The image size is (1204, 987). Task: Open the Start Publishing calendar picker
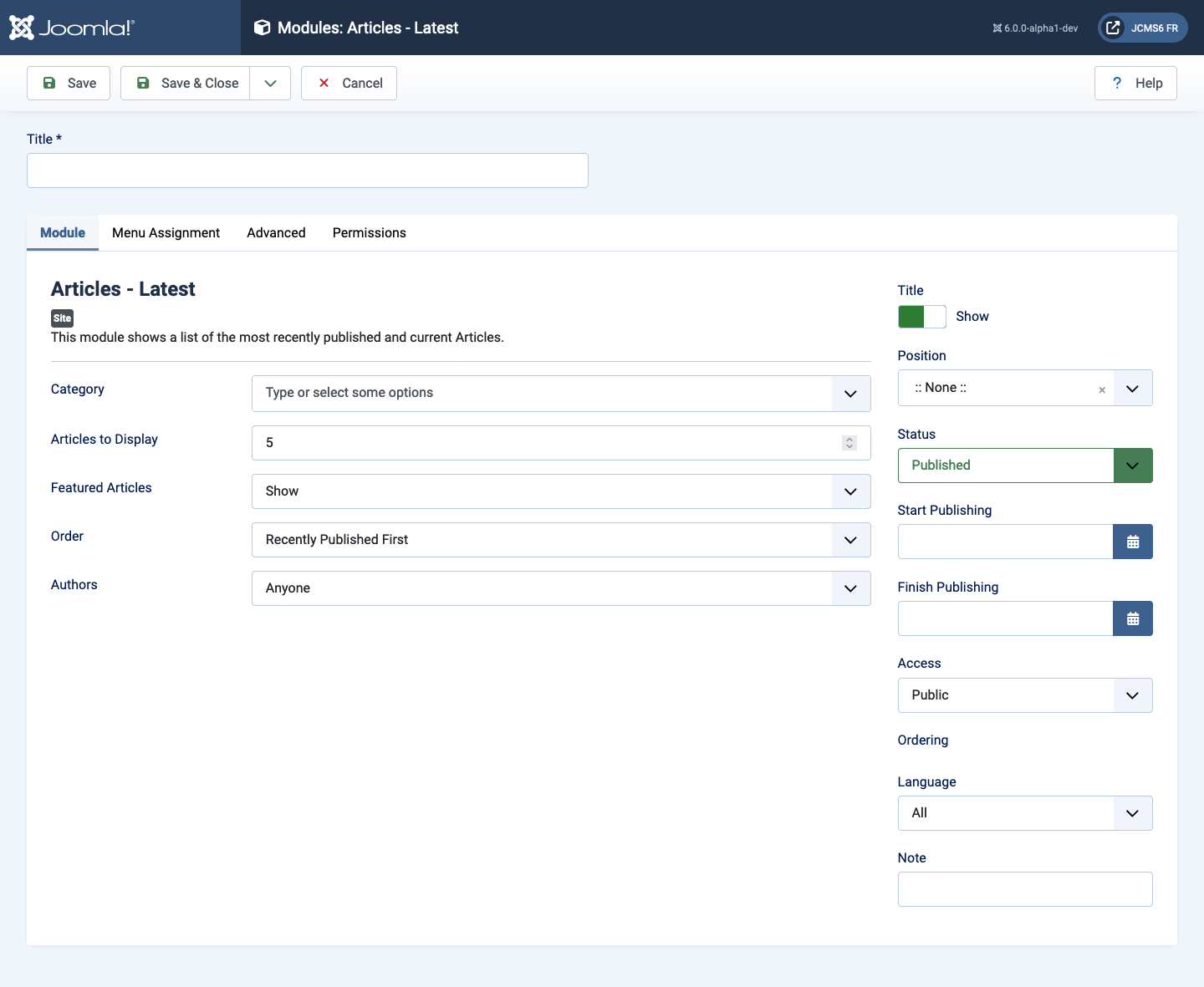click(1133, 542)
